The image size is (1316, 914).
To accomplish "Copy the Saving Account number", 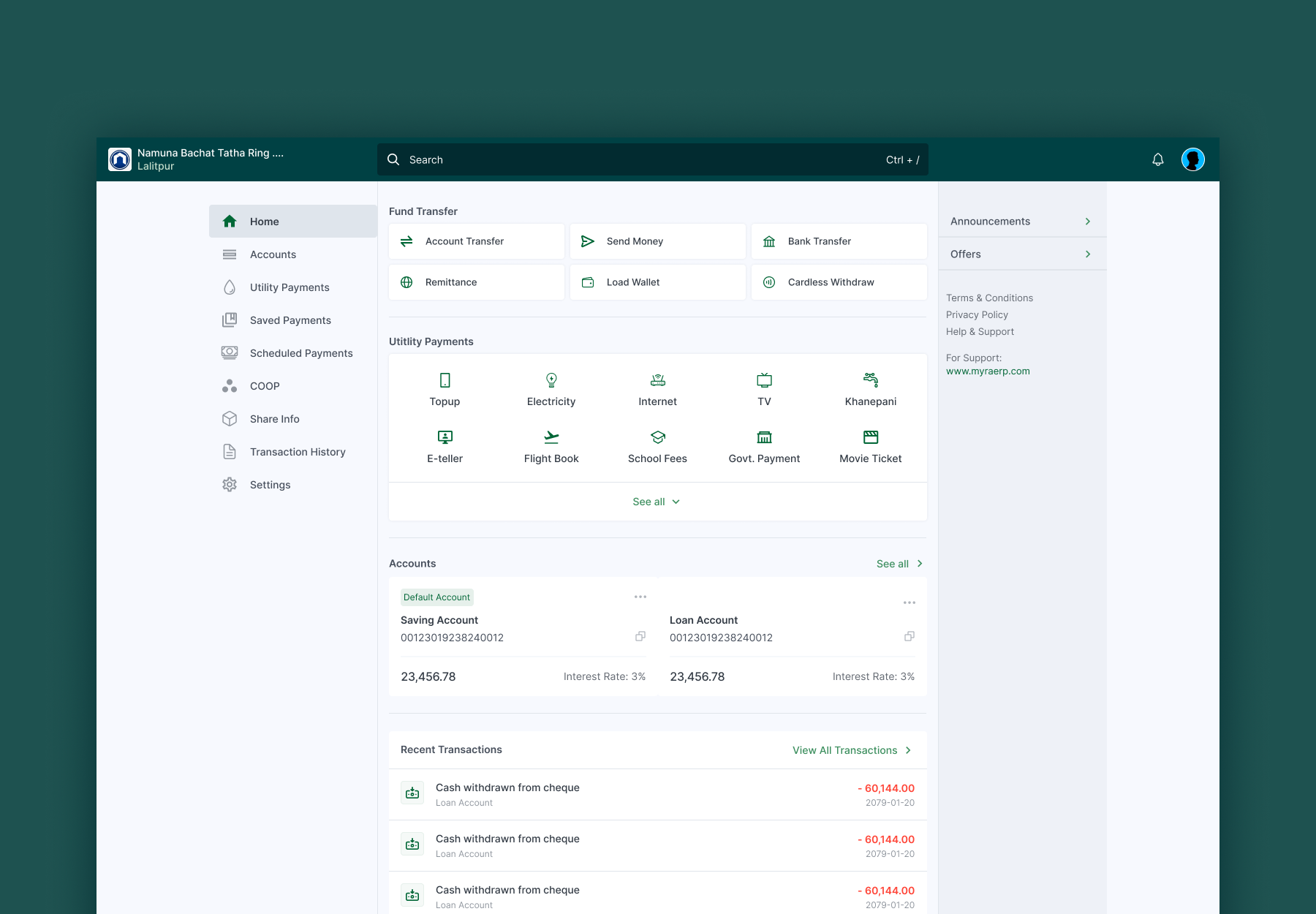I will pyautogui.click(x=640, y=636).
